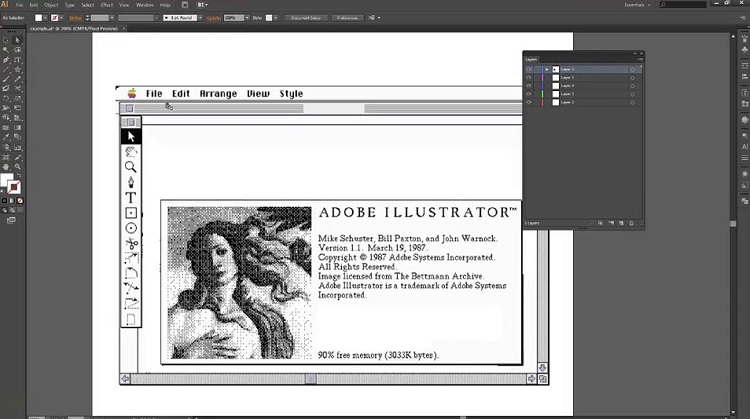Select the Paintbrush tool
The image size is (750, 419).
click(6, 79)
